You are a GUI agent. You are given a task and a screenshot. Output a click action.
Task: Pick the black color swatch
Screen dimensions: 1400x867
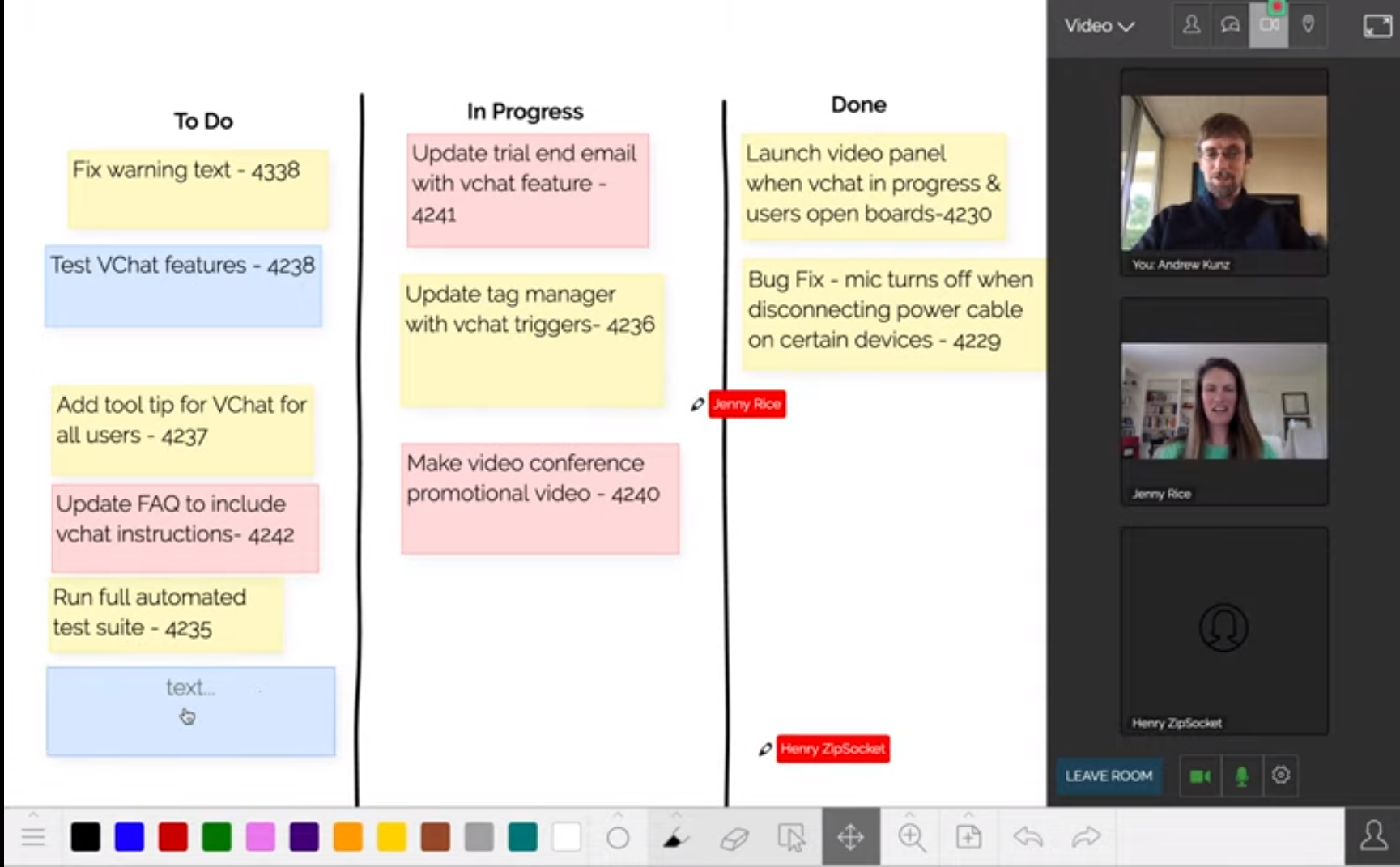85,837
